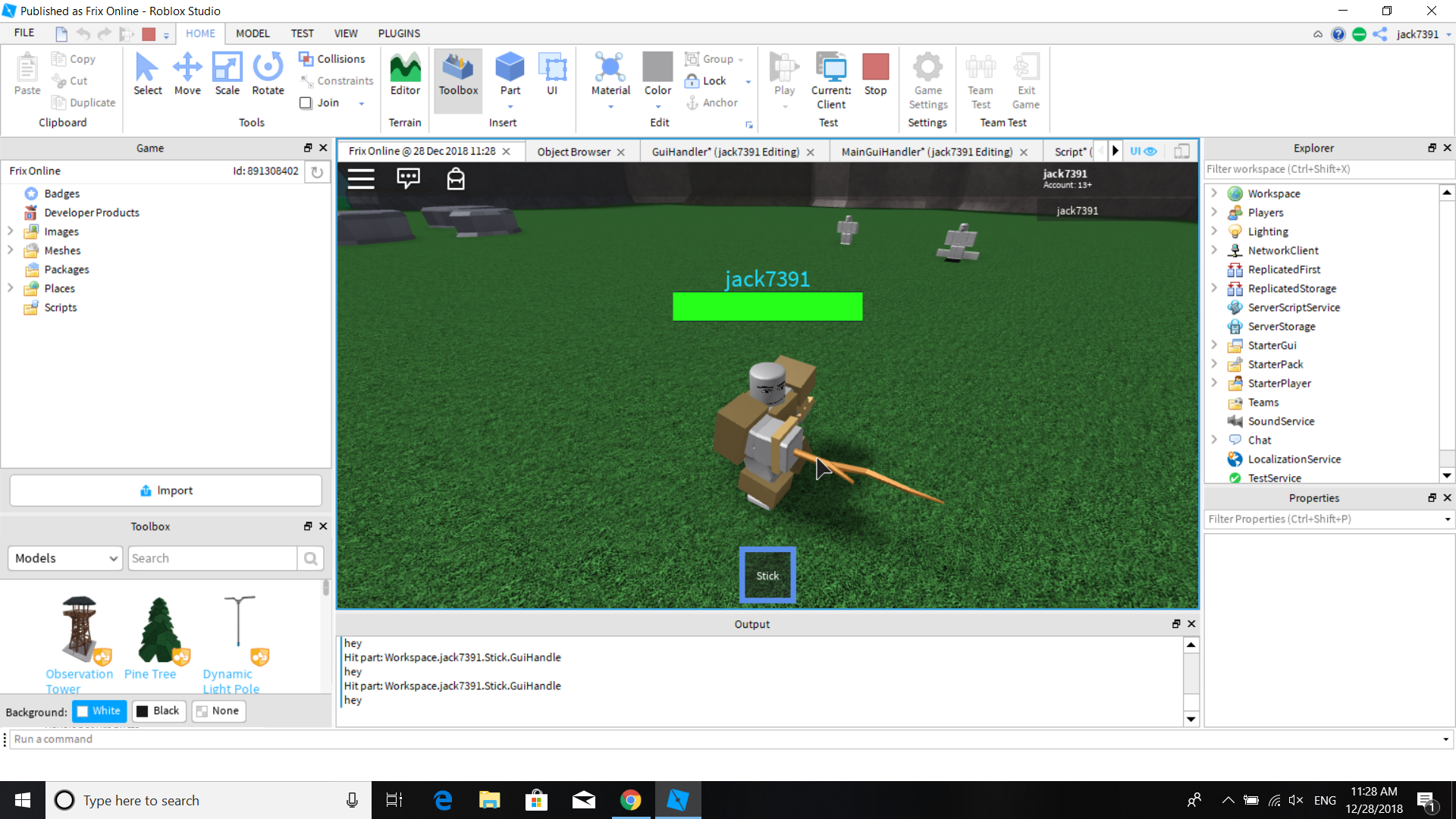Viewport: 1456px width, 819px height.
Task: Click the Color swatch button
Action: pyautogui.click(x=657, y=68)
